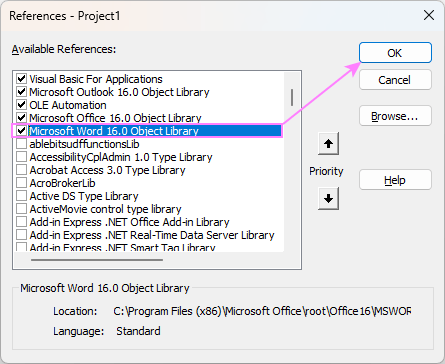Select AccessibilityCplAdmin 1.0 Type Library entry
The image size is (445, 364).
pos(121,157)
